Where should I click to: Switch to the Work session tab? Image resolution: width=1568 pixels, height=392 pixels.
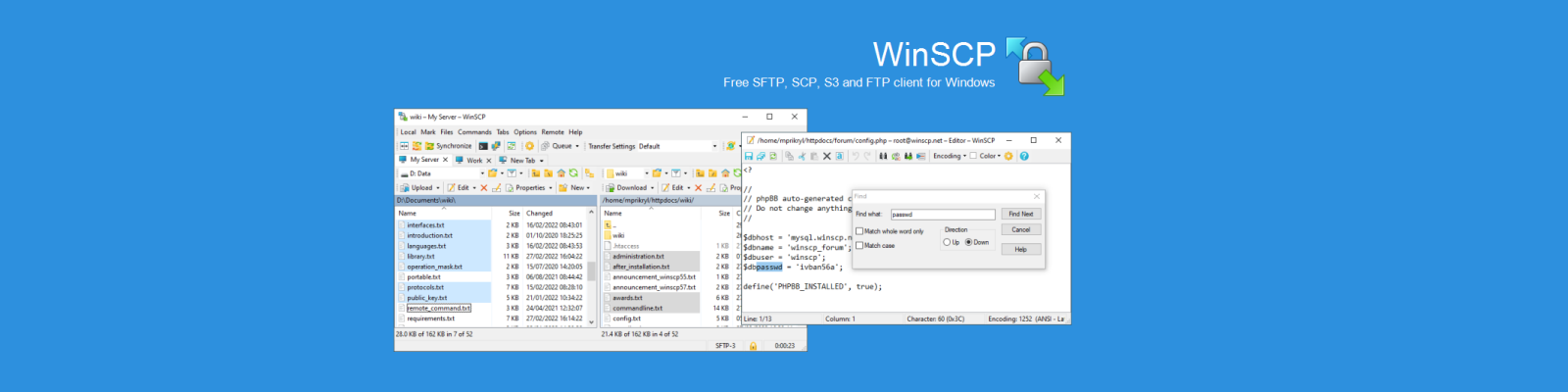click(x=474, y=160)
